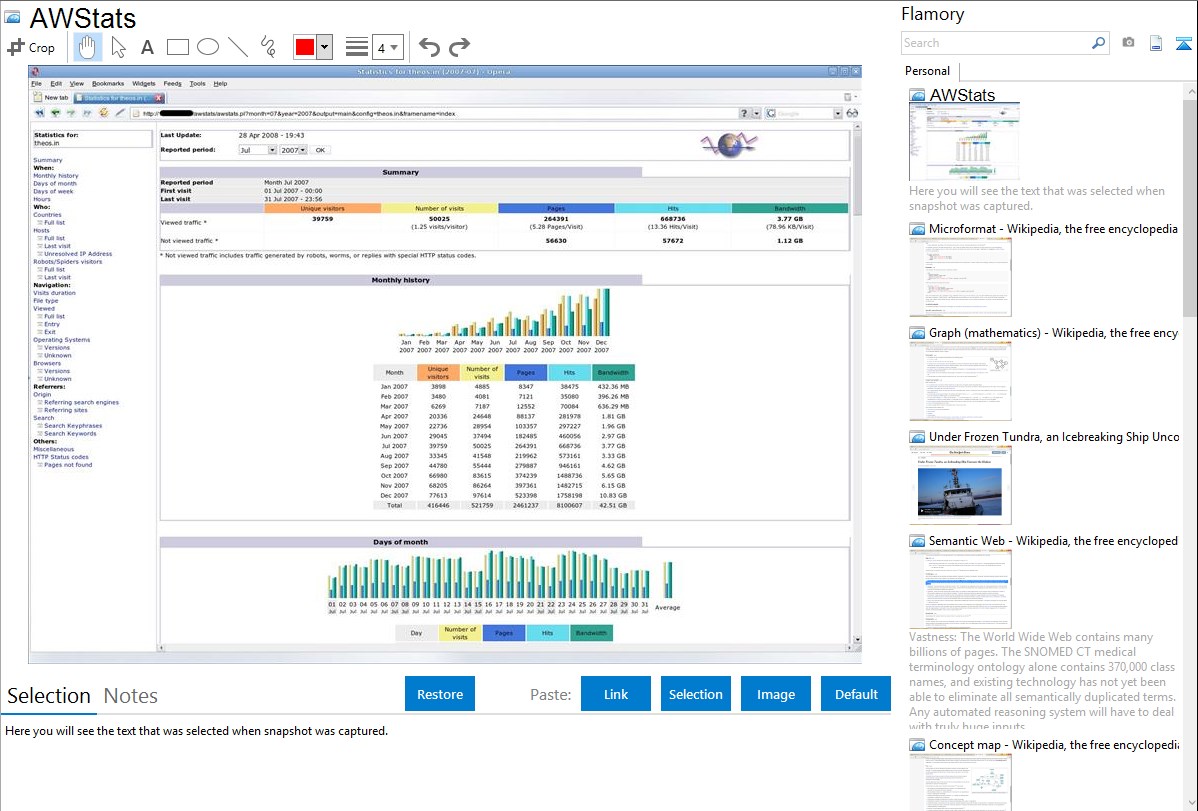Click the Restore button
Image resolution: width=1198 pixels, height=811 pixels.
click(x=440, y=694)
